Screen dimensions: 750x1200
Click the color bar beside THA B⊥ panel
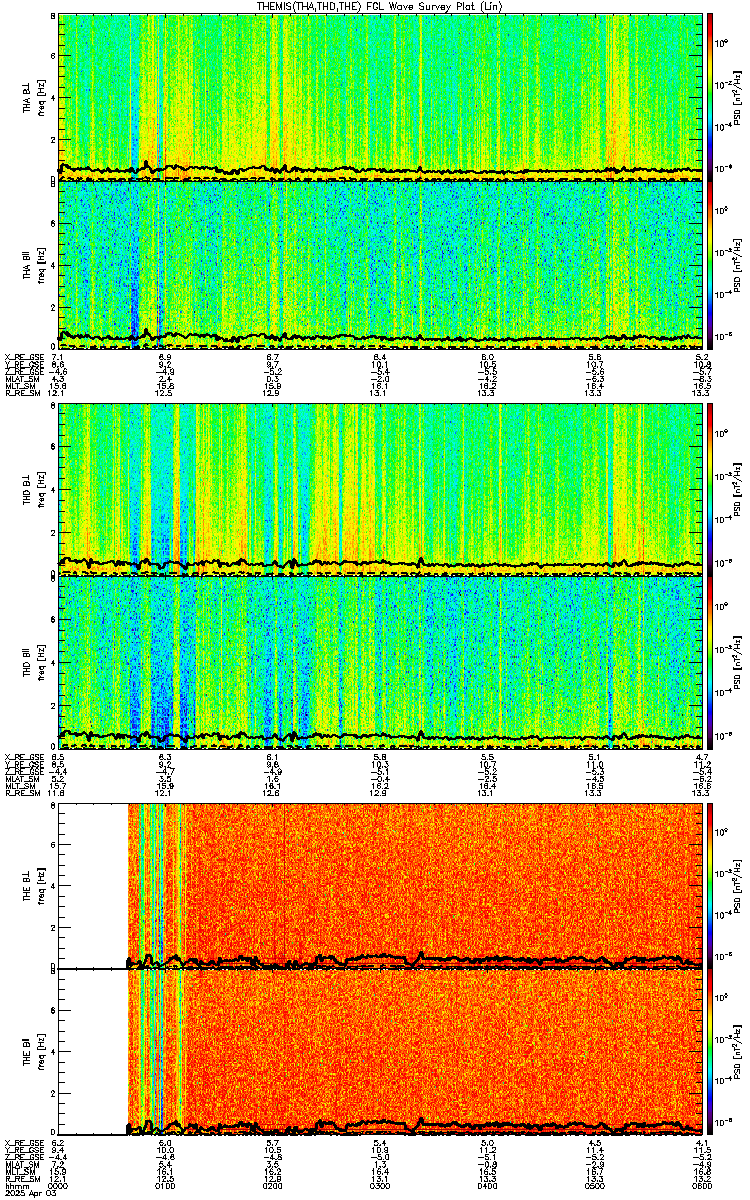710,96
